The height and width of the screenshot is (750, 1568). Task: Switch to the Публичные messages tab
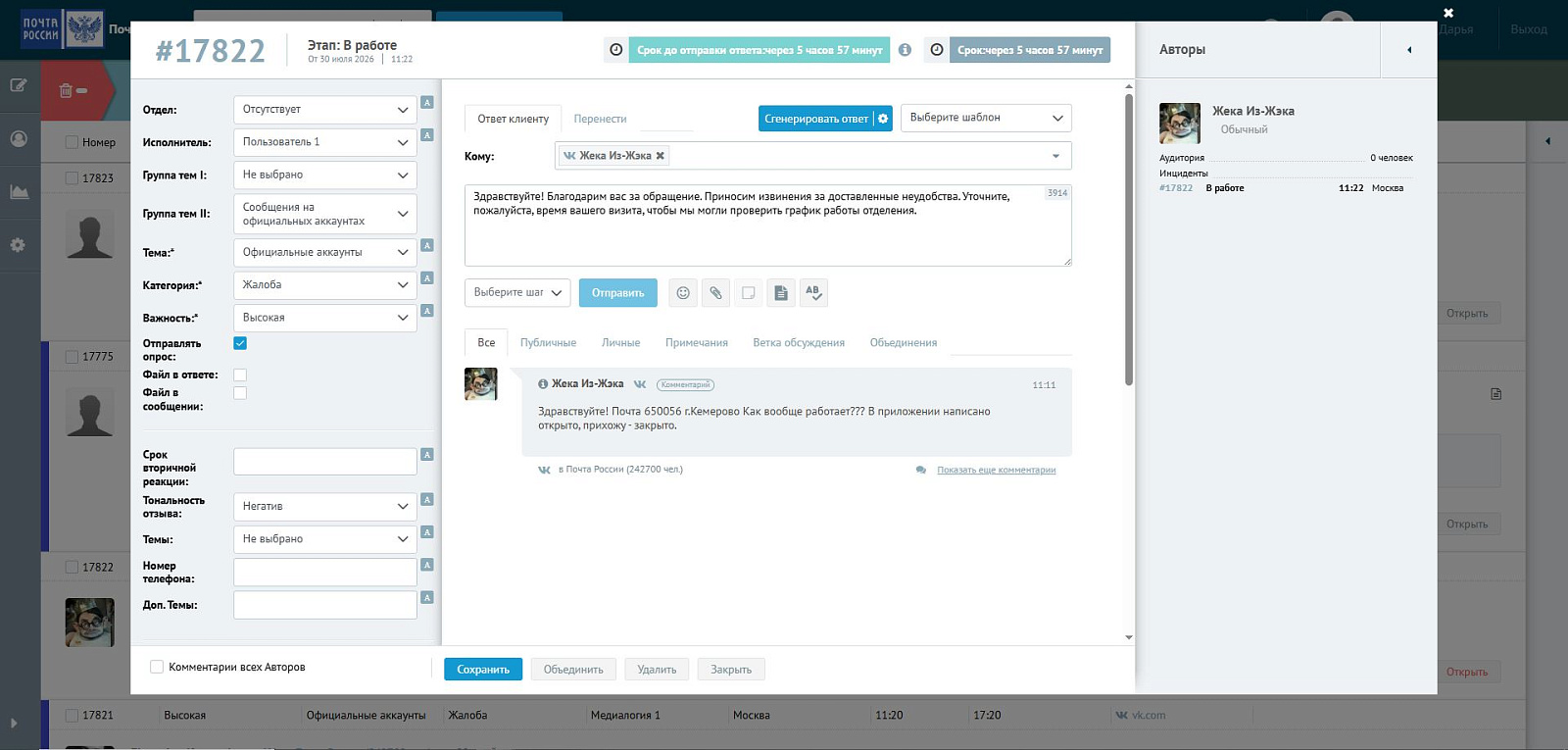pyautogui.click(x=548, y=342)
